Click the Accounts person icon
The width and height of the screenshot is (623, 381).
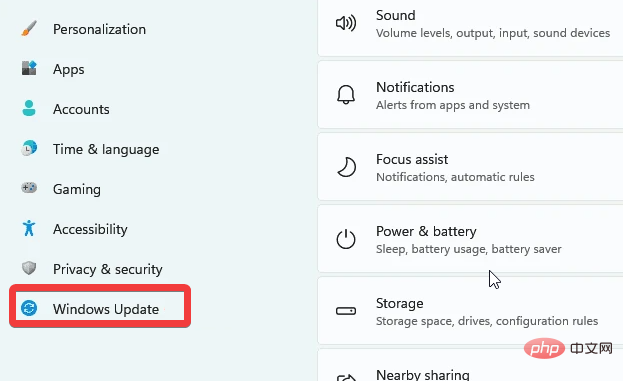(29, 108)
